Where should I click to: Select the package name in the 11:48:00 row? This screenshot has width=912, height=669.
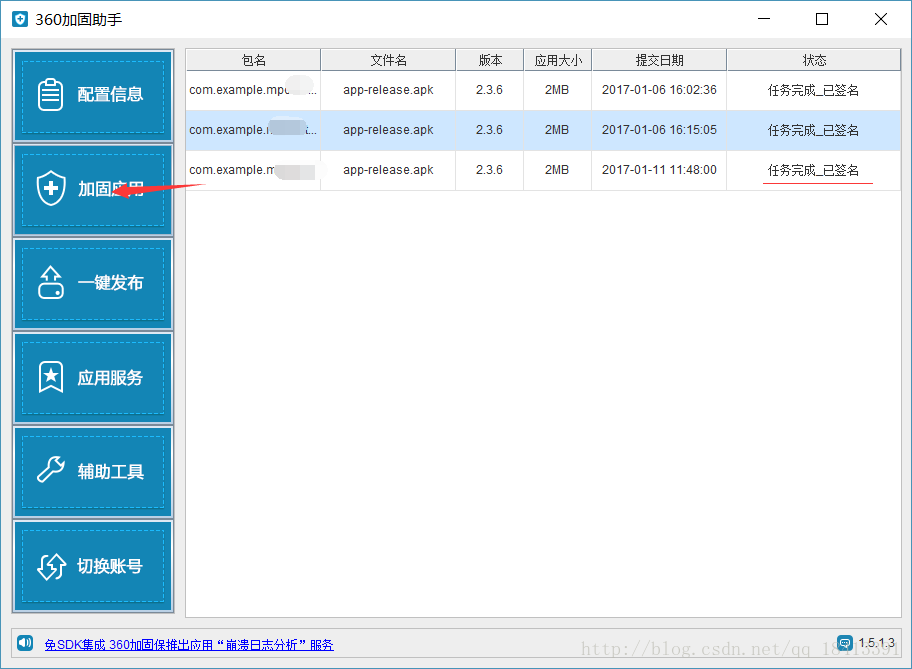tap(253, 170)
